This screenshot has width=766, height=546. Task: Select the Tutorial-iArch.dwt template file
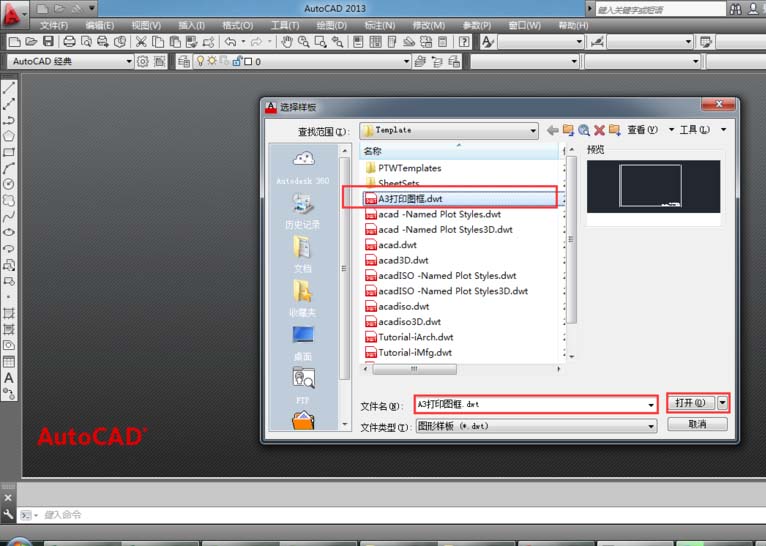pos(409,337)
